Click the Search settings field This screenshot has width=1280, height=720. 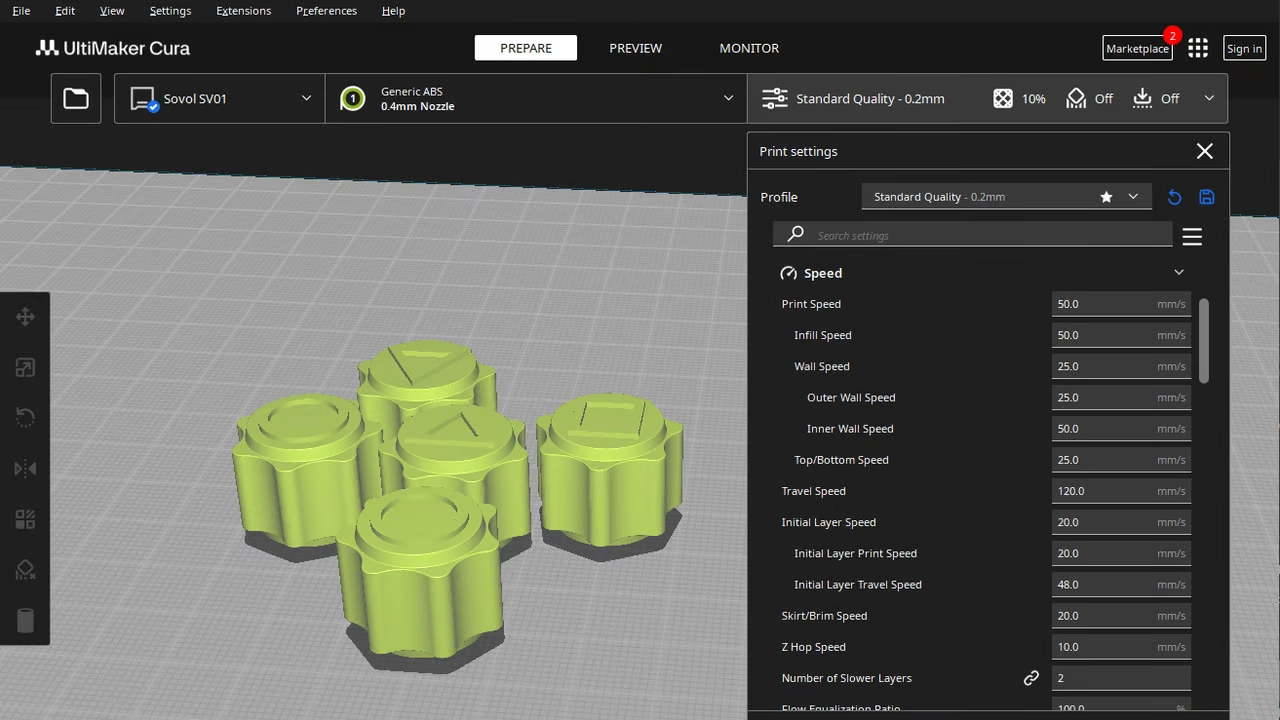972,235
